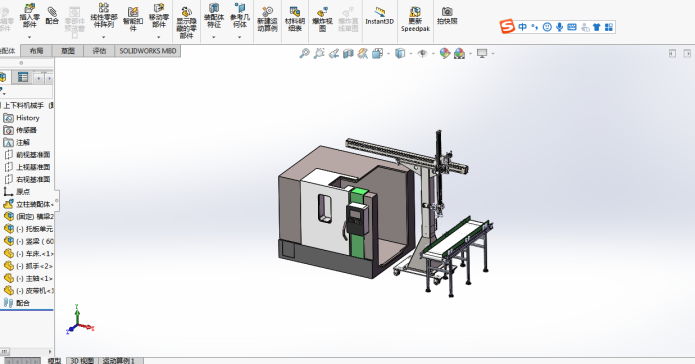Screen dimensions: 695x364
Task: Click the Insert Components (插入零部件) icon
Action: 30,16
